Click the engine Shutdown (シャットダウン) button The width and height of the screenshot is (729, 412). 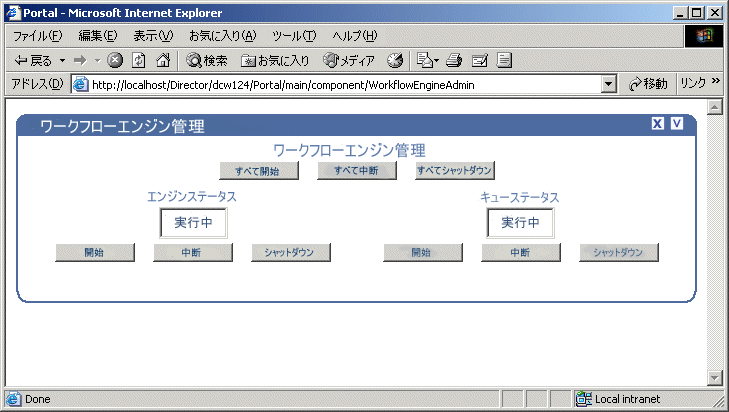click(x=291, y=253)
